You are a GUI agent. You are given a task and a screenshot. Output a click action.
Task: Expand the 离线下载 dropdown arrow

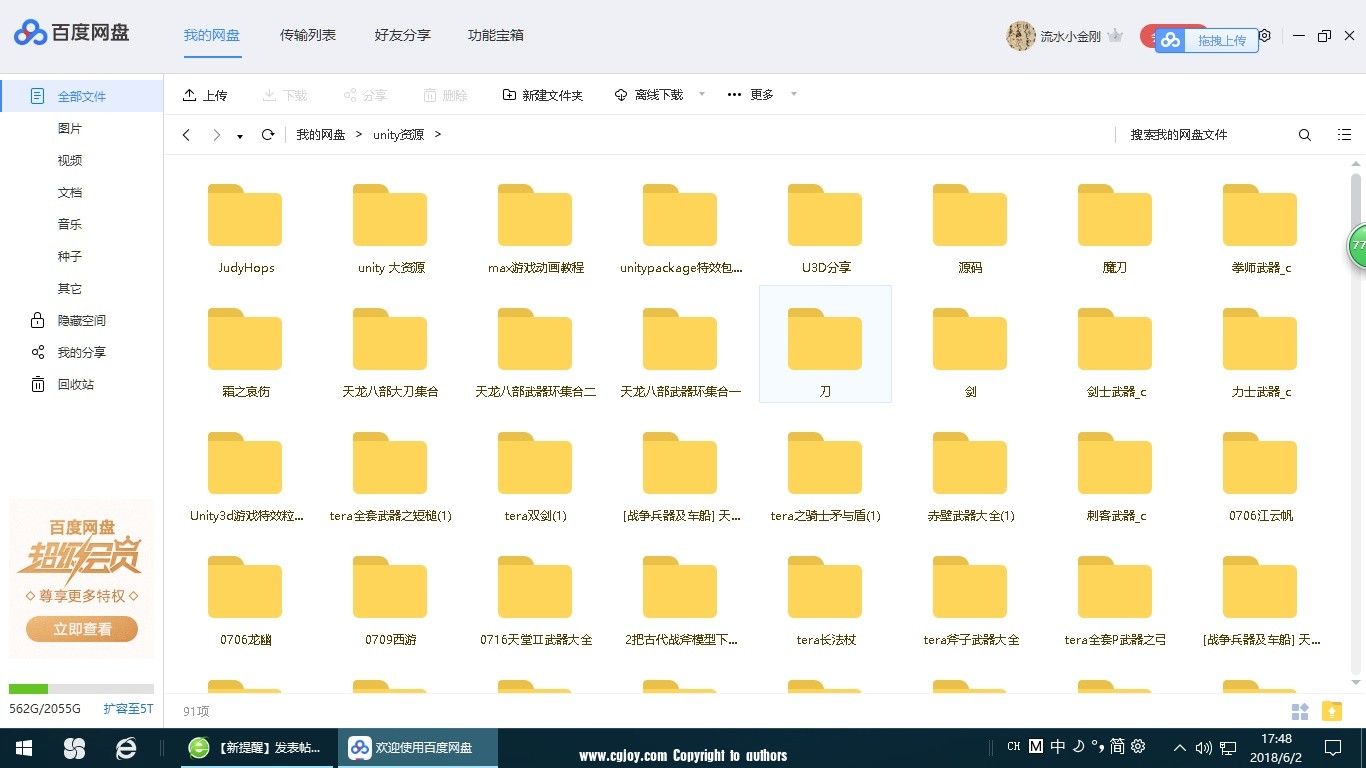(702, 95)
